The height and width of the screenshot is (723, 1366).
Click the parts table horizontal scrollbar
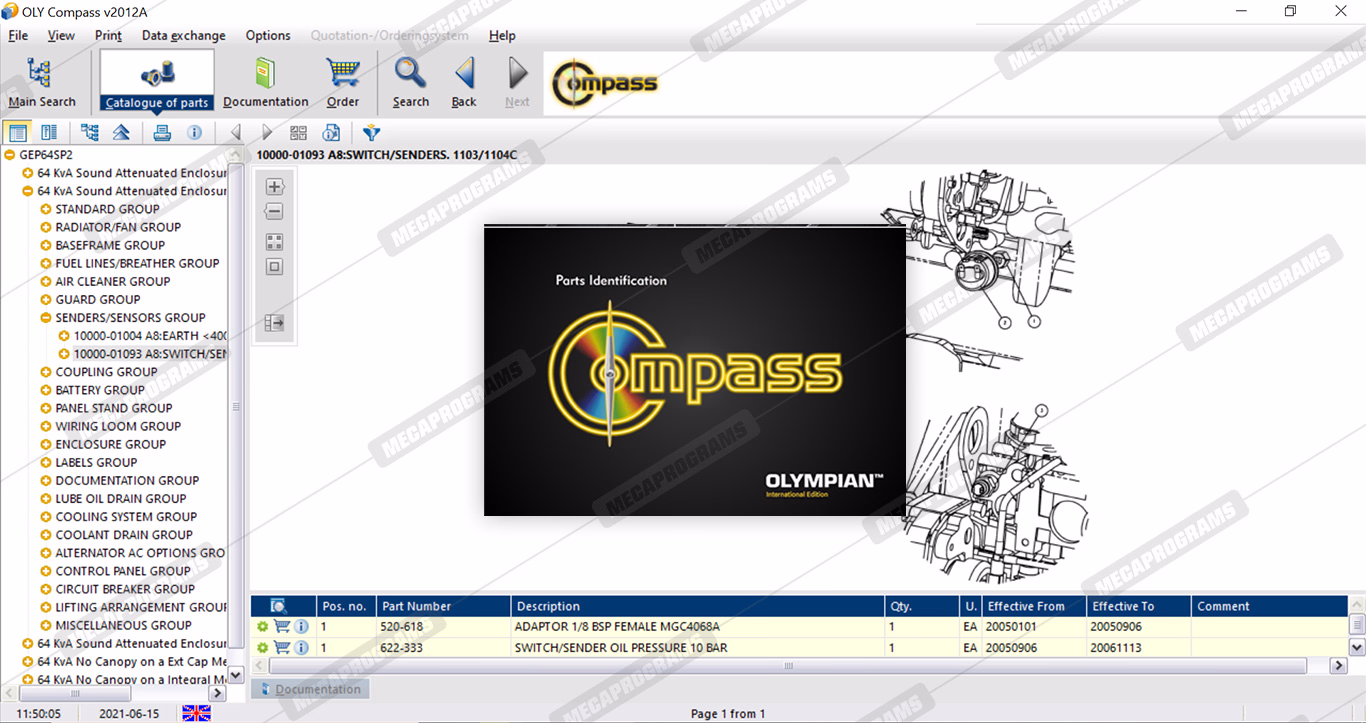click(788, 666)
